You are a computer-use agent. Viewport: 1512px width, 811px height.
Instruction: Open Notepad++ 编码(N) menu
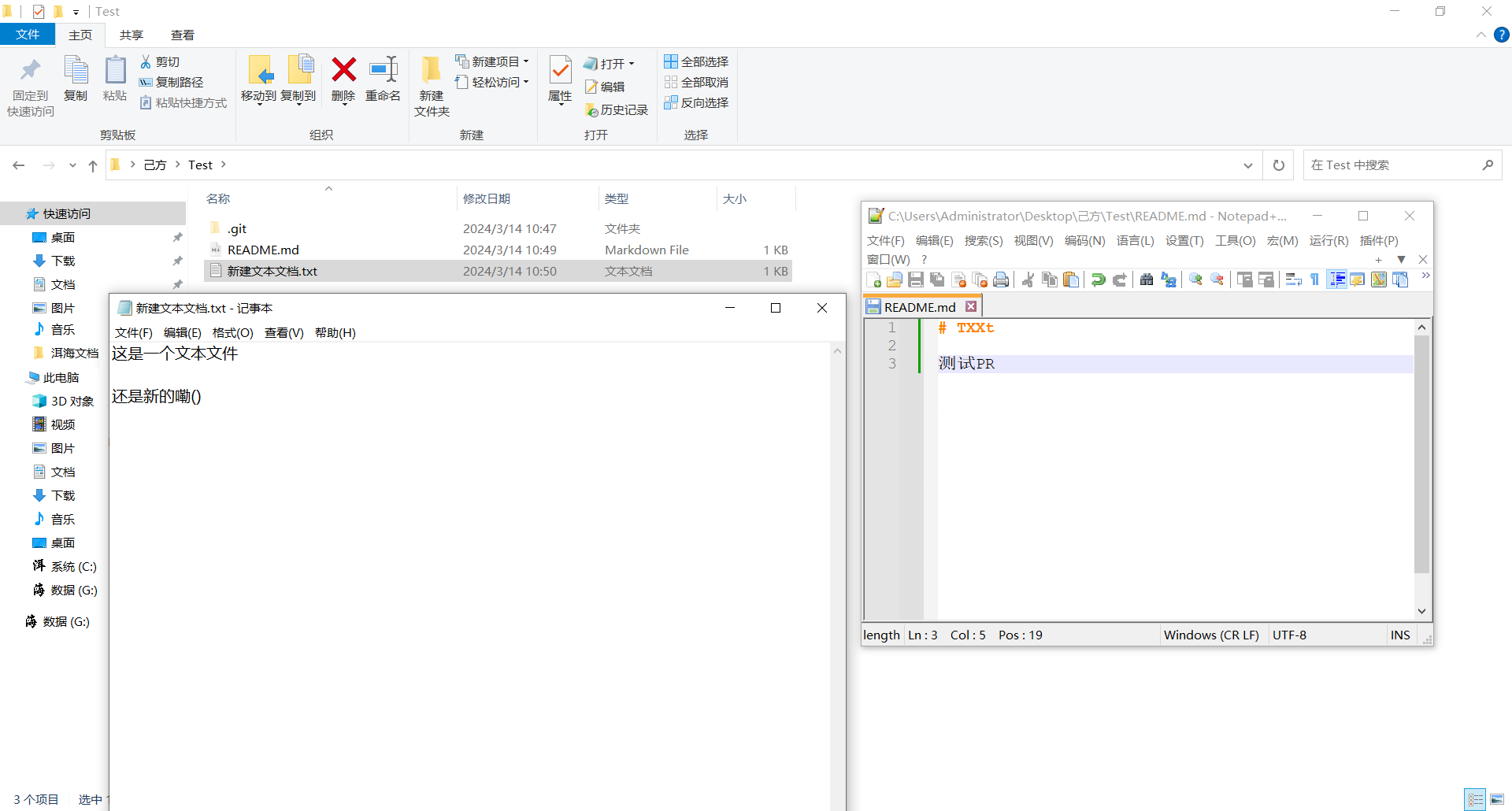point(1084,240)
